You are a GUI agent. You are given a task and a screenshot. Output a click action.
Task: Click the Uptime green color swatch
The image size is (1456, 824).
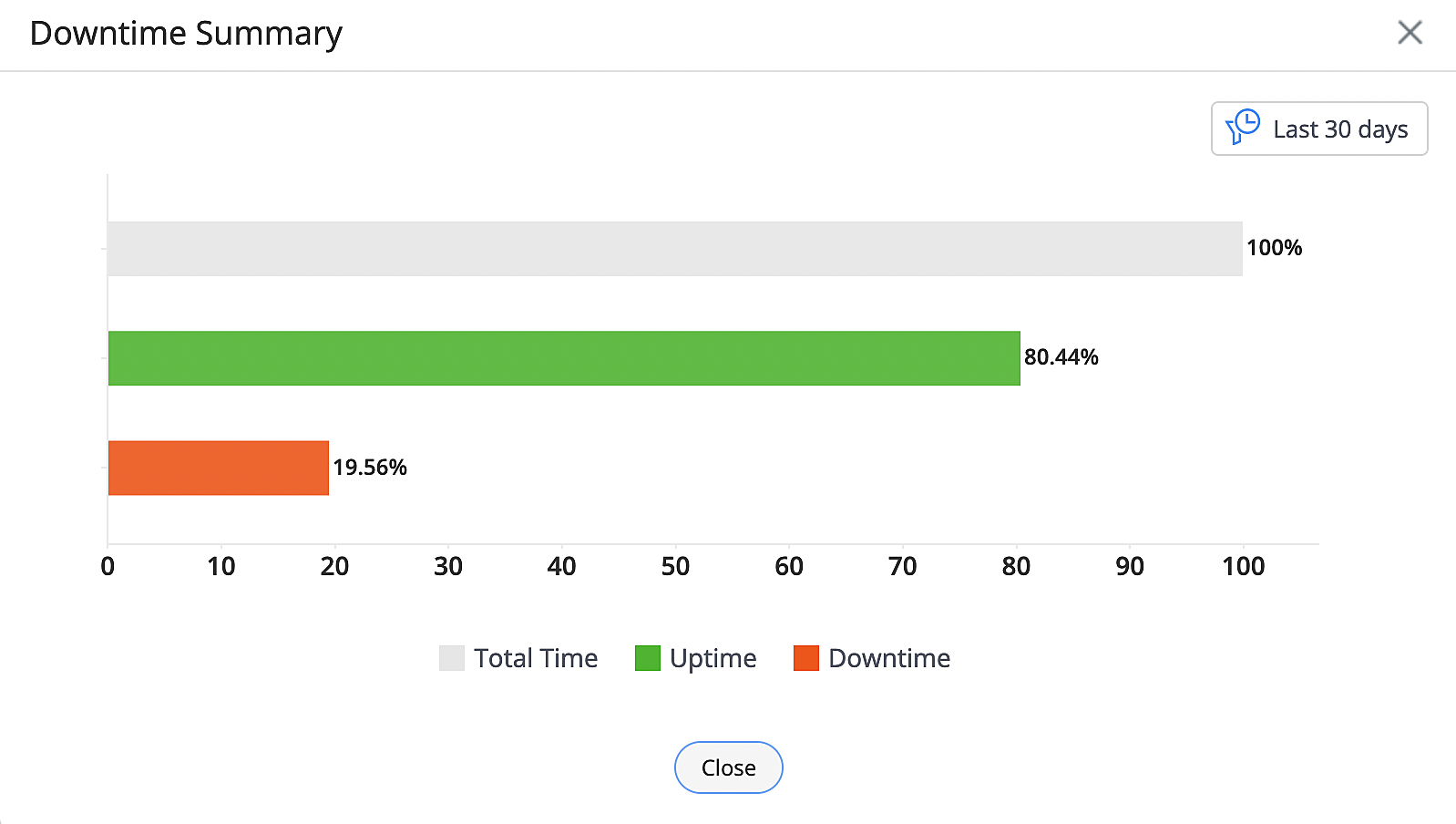coord(648,657)
